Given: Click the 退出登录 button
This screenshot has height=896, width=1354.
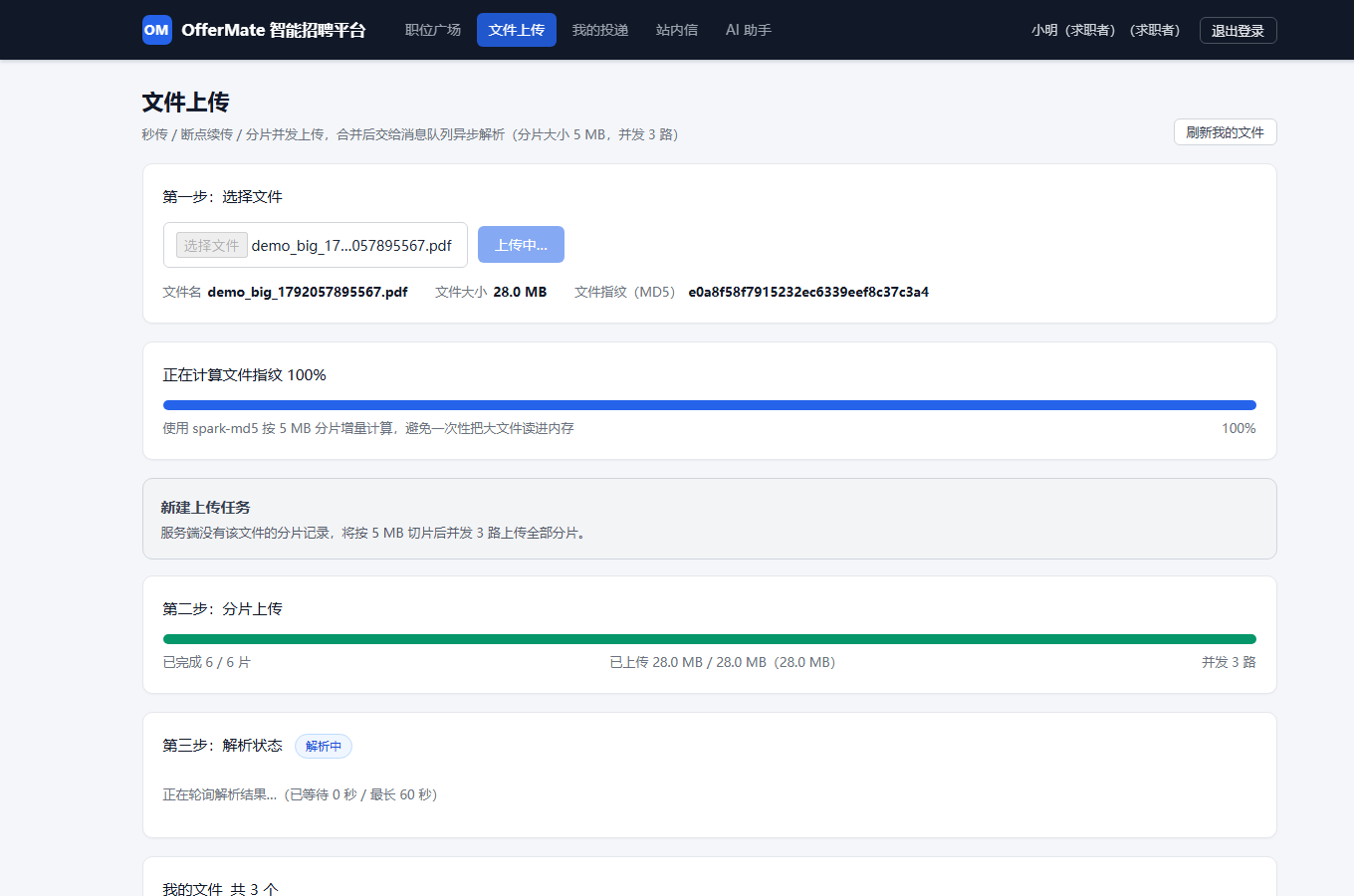Looking at the screenshot, I should tap(1238, 31).
